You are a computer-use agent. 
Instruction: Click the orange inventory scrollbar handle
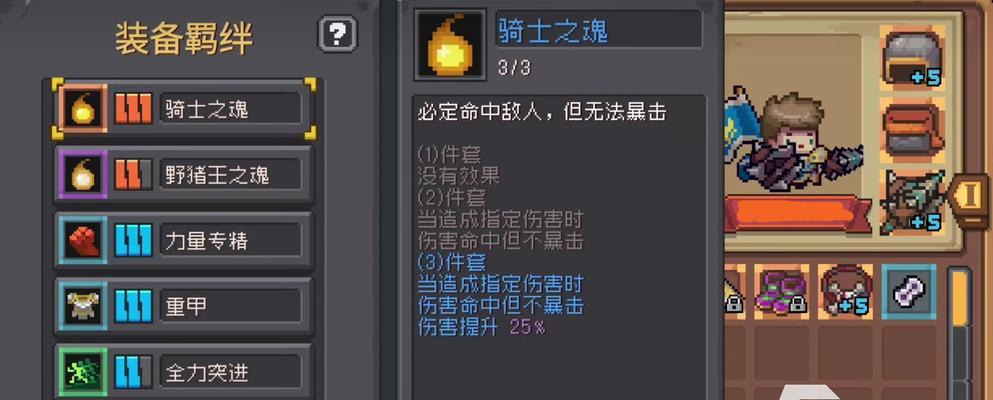960,297
